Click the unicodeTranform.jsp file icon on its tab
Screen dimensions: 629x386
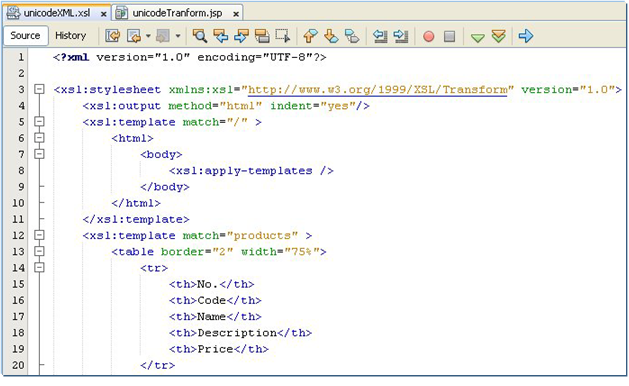[x=121, y=13]
